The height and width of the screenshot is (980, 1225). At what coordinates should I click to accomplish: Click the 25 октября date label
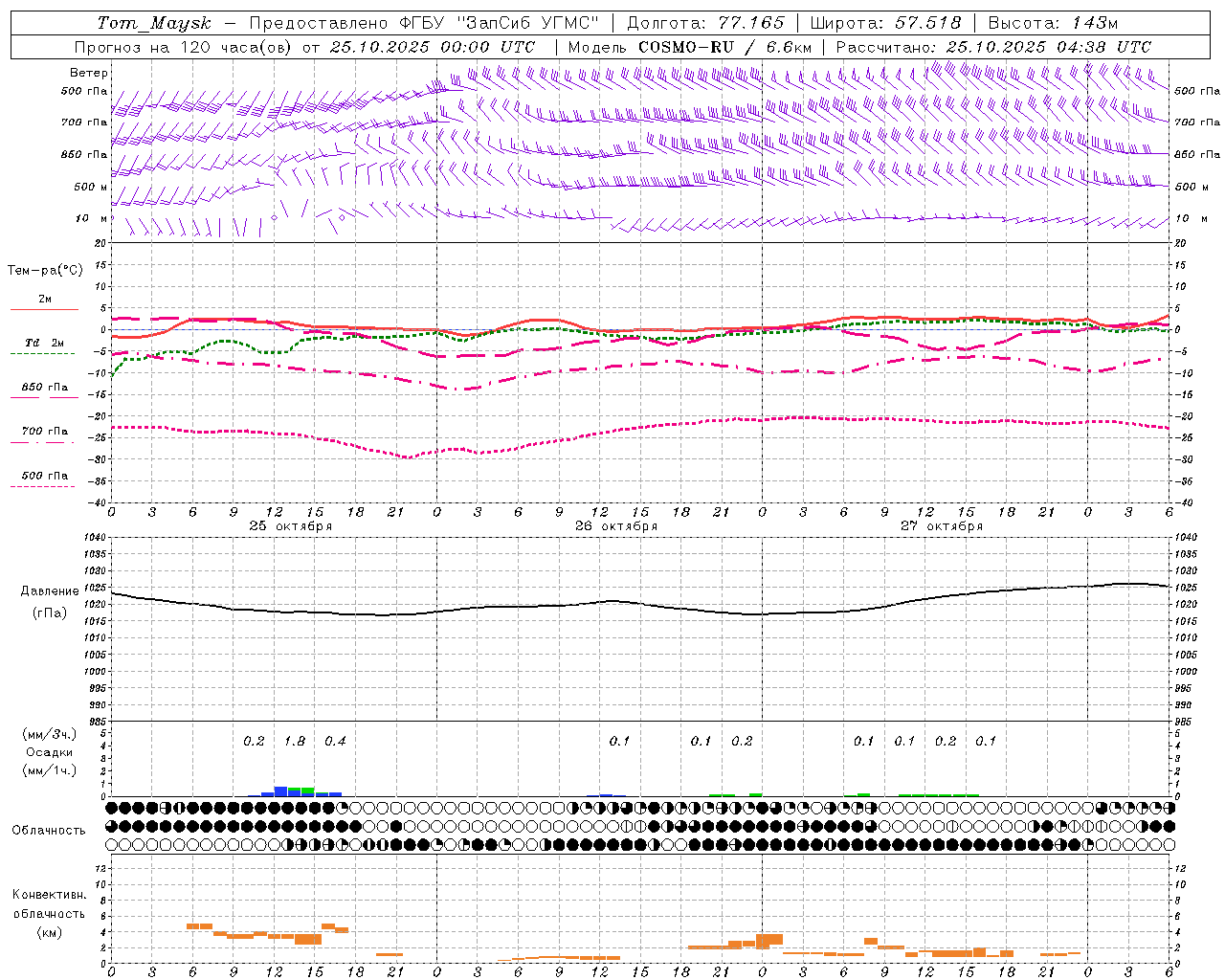(291, 526)
